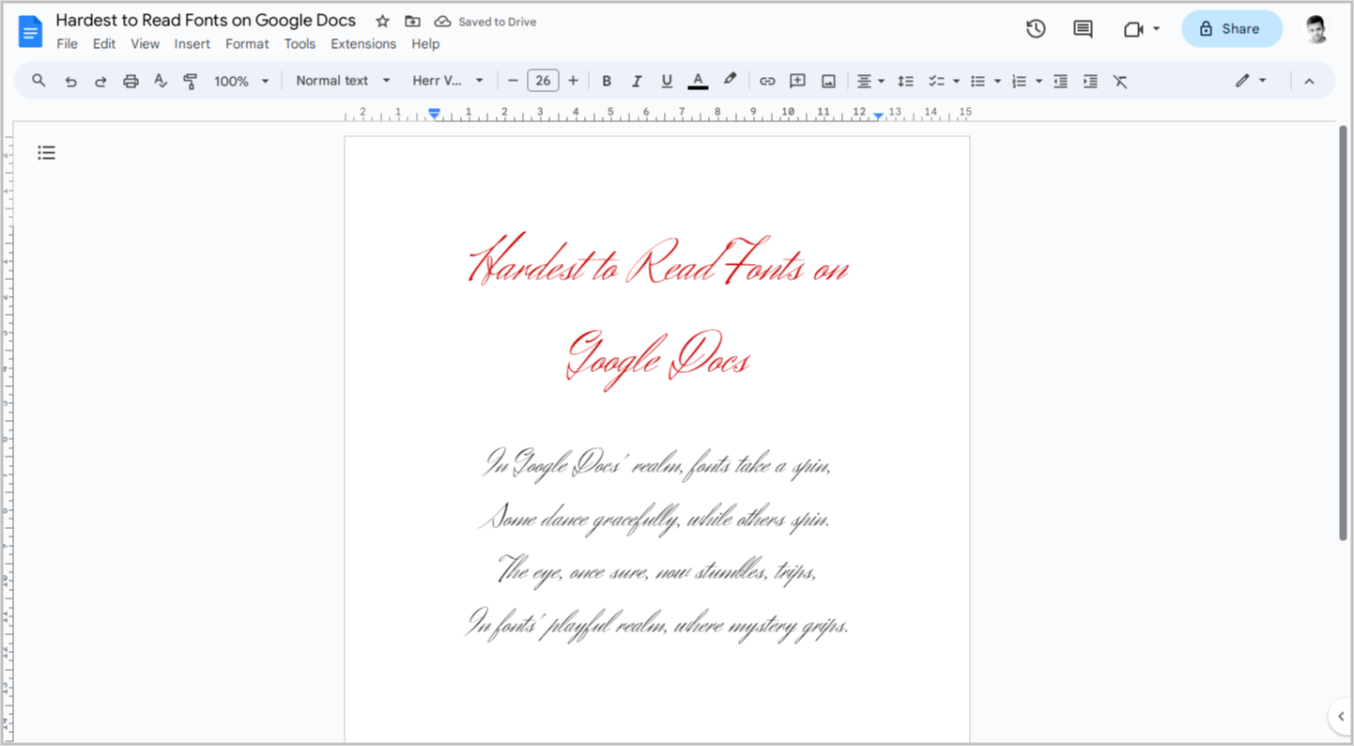Star the document title
This screenshot has width=1354, height=746.
click(382, 21)
